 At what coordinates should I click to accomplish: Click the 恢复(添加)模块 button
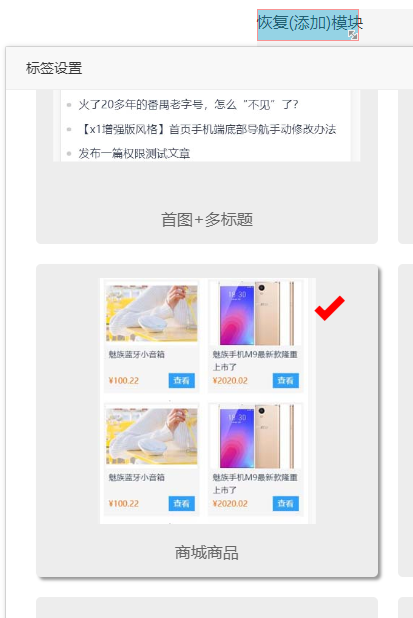click(x=308, y=25)
